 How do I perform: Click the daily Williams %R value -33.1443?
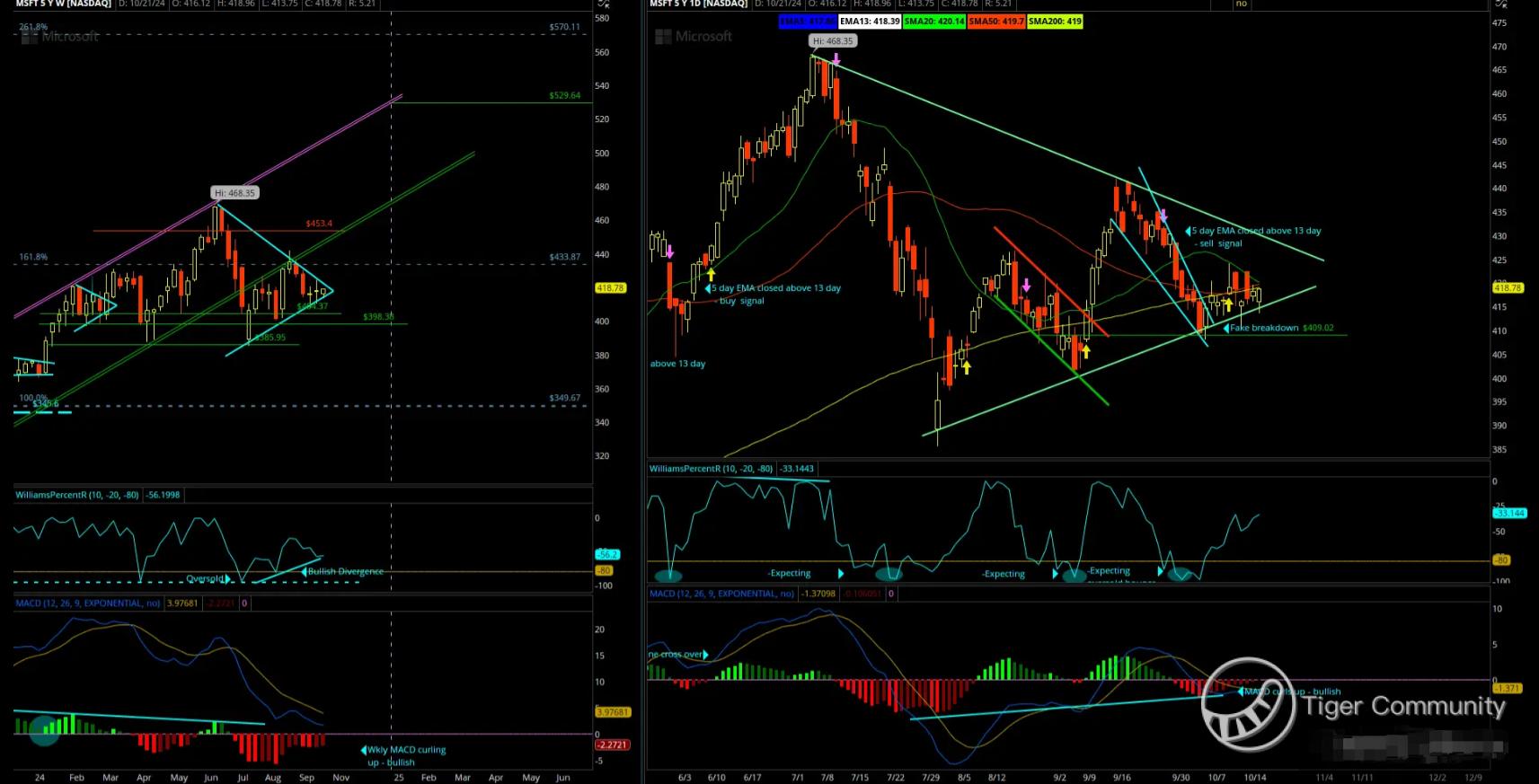pos(797,469)
